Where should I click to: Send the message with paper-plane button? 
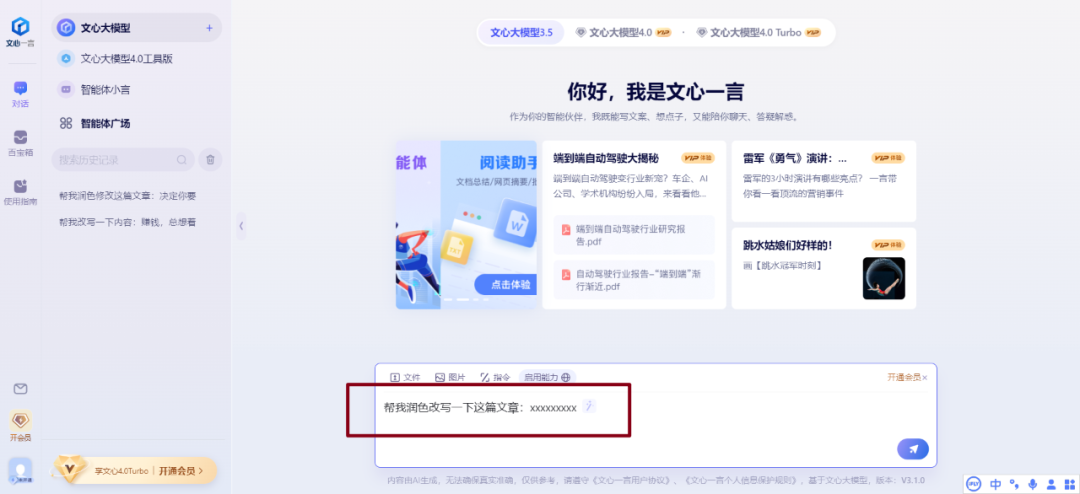[913, 449]
